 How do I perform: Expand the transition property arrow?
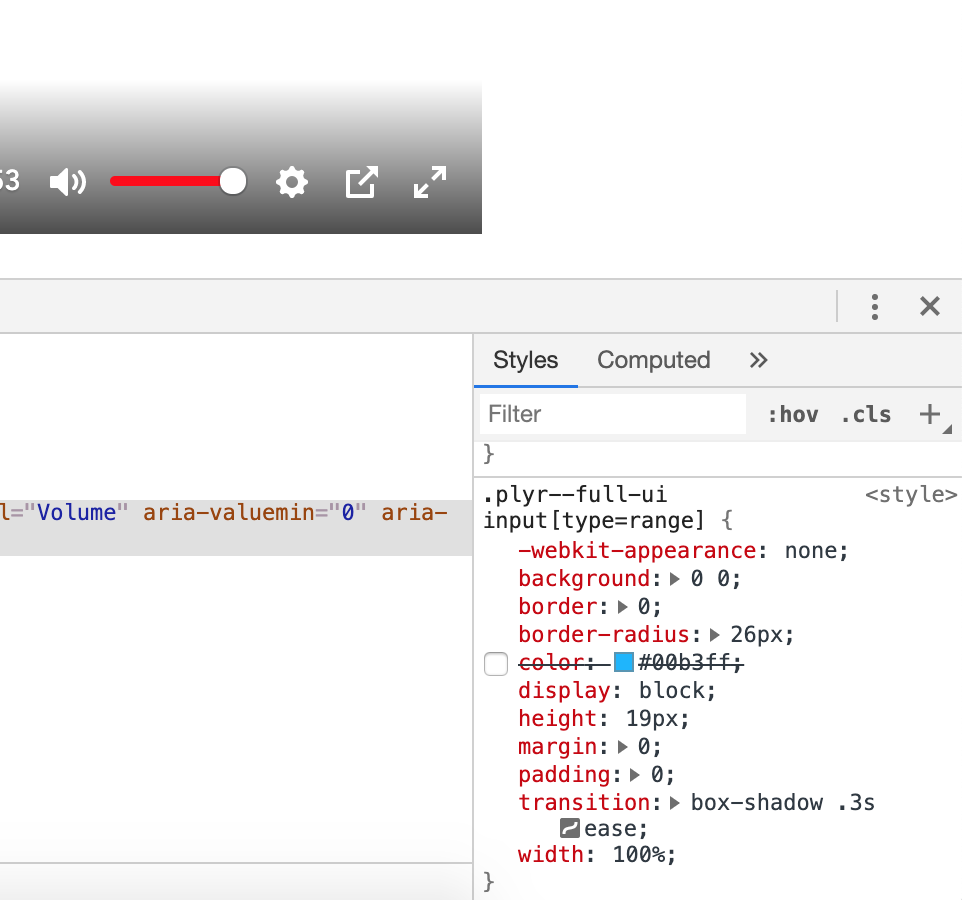pos(673,802)
